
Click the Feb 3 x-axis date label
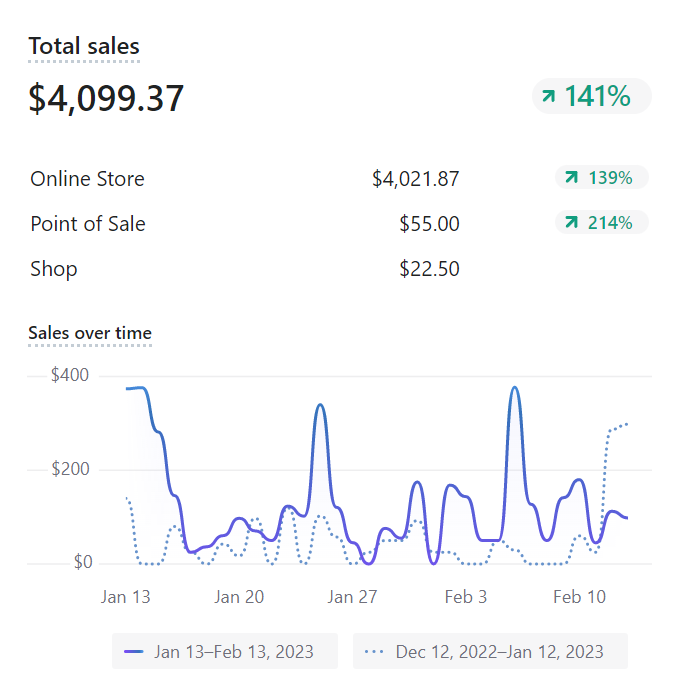click(465, 597)
